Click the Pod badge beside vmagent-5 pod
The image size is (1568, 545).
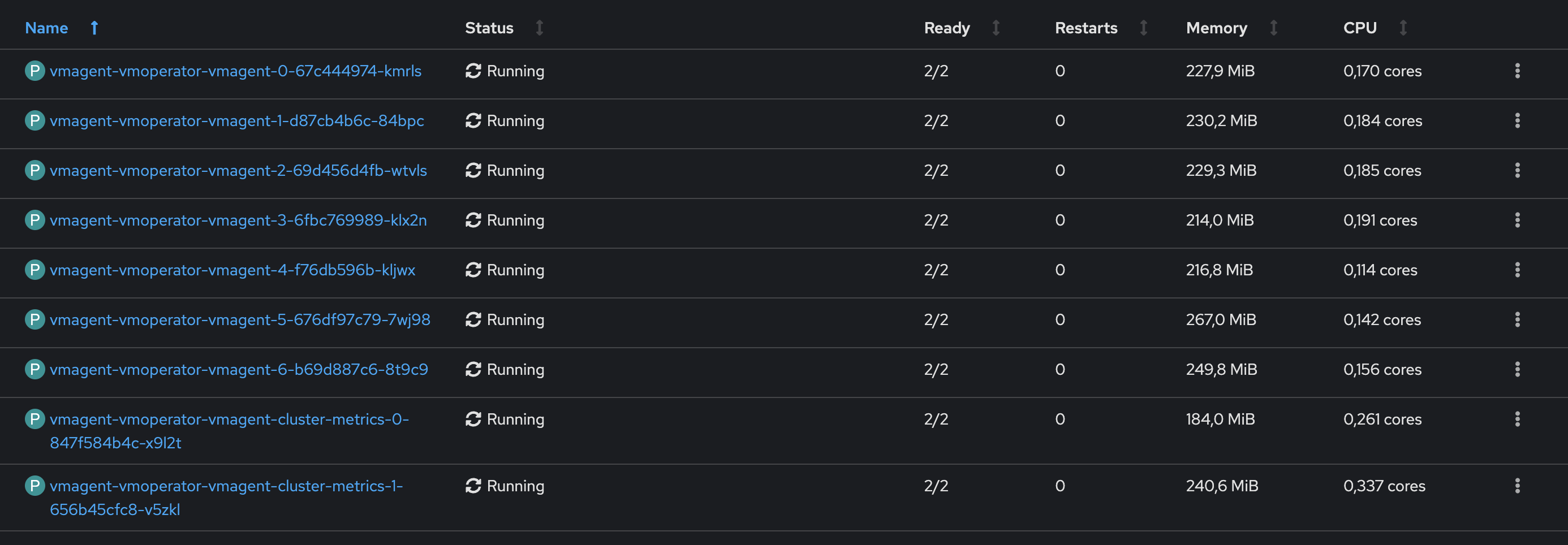tap(35, 319)
